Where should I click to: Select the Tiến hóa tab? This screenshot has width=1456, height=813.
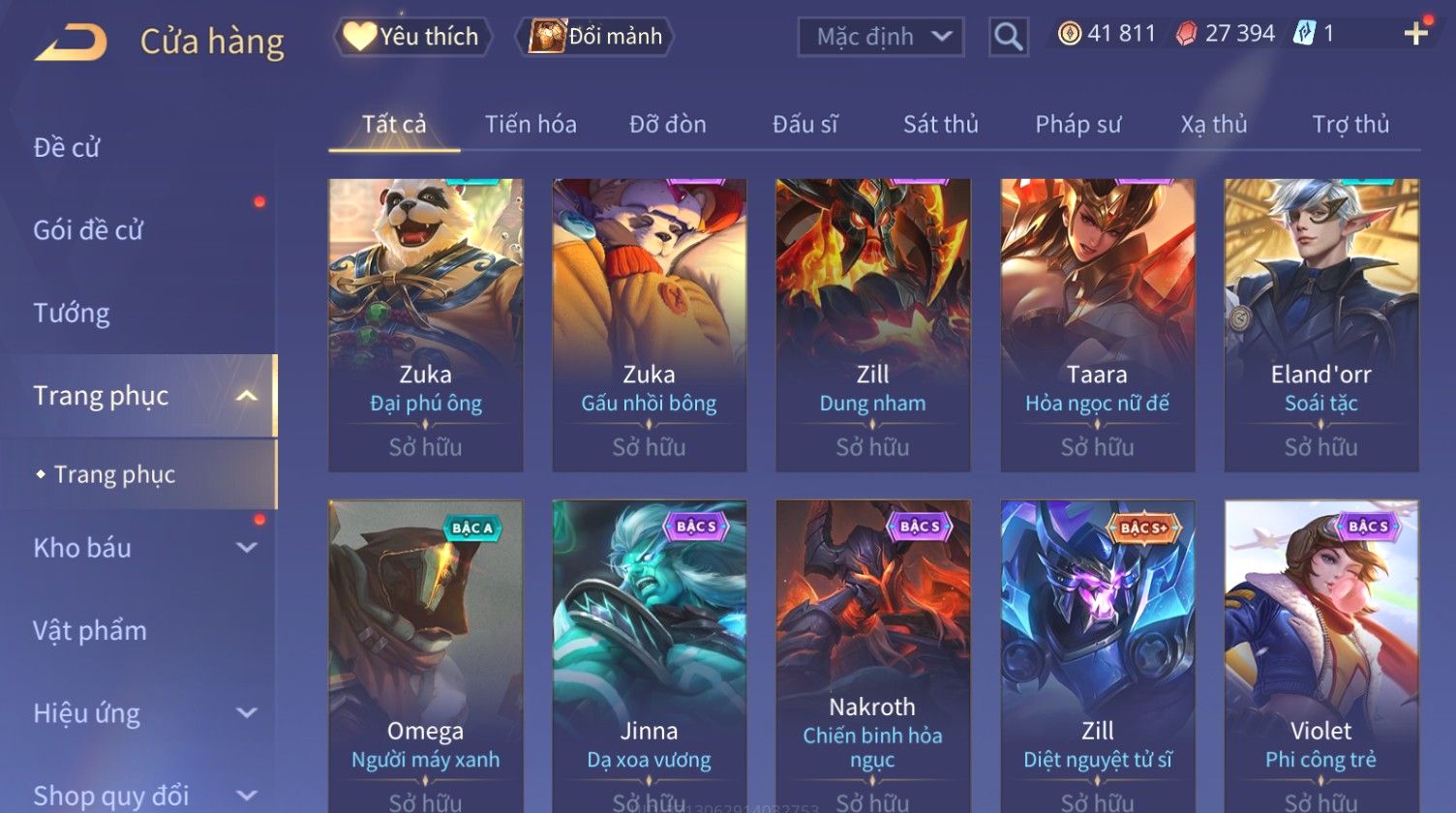pos(531,124)
